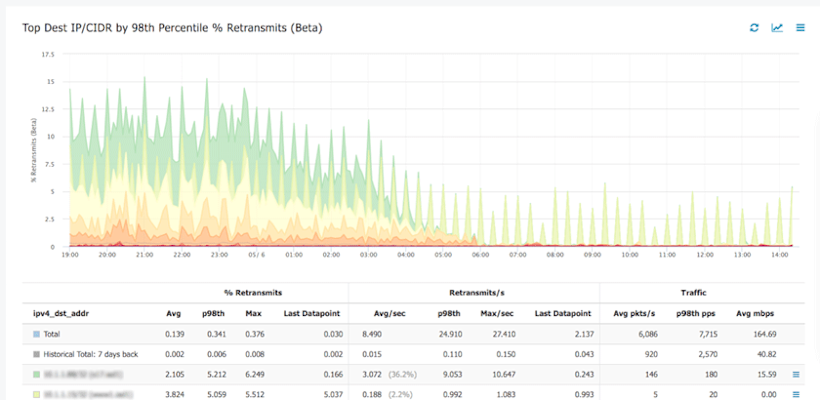
Task: Click the 5.037 Last Datapoint value
Action: (x=333, y=394)
